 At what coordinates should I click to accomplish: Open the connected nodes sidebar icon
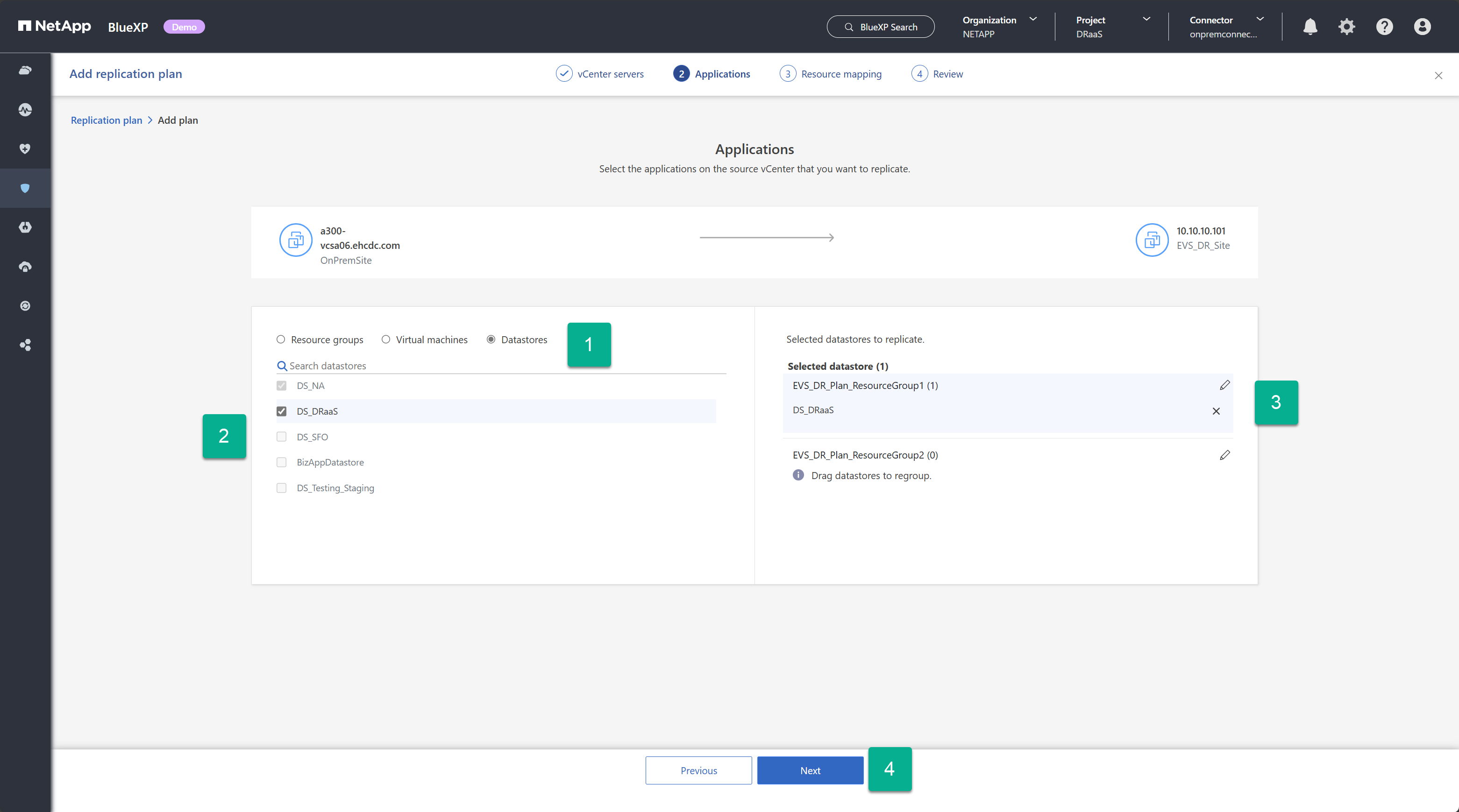(x=25, y=345)
